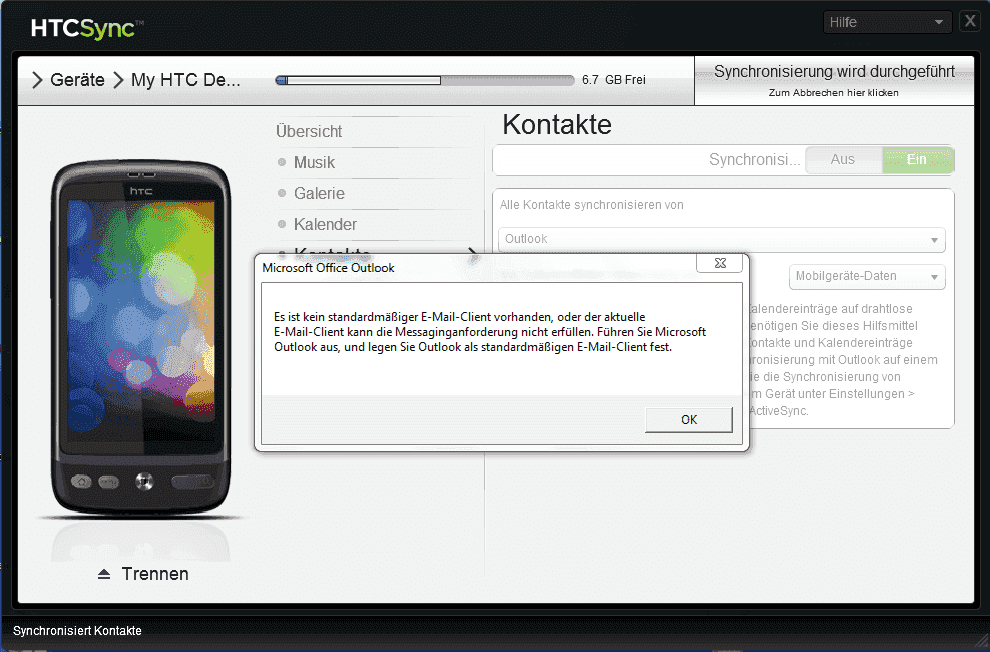Click Geräte in the breadcrumb
The height and width of the screenshot is (652, 990).
pos(77,80)
